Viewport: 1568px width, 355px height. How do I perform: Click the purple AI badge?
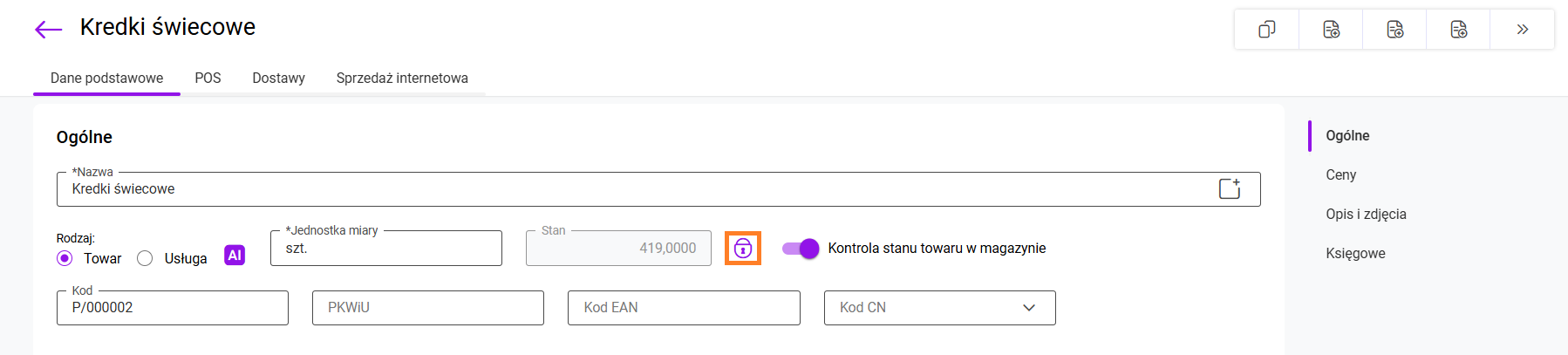point(235,255)
